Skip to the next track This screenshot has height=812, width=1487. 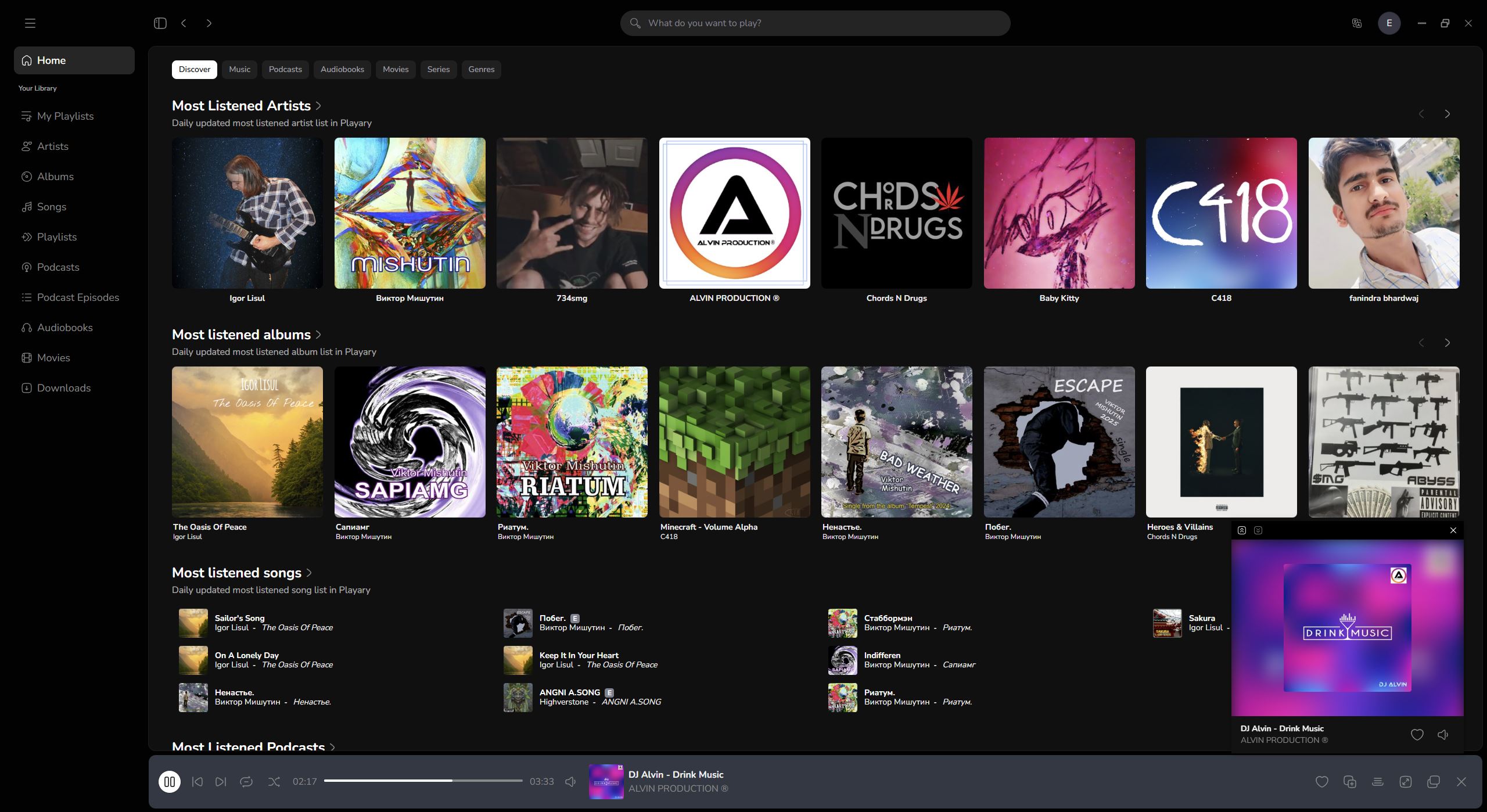click(221, 782)
